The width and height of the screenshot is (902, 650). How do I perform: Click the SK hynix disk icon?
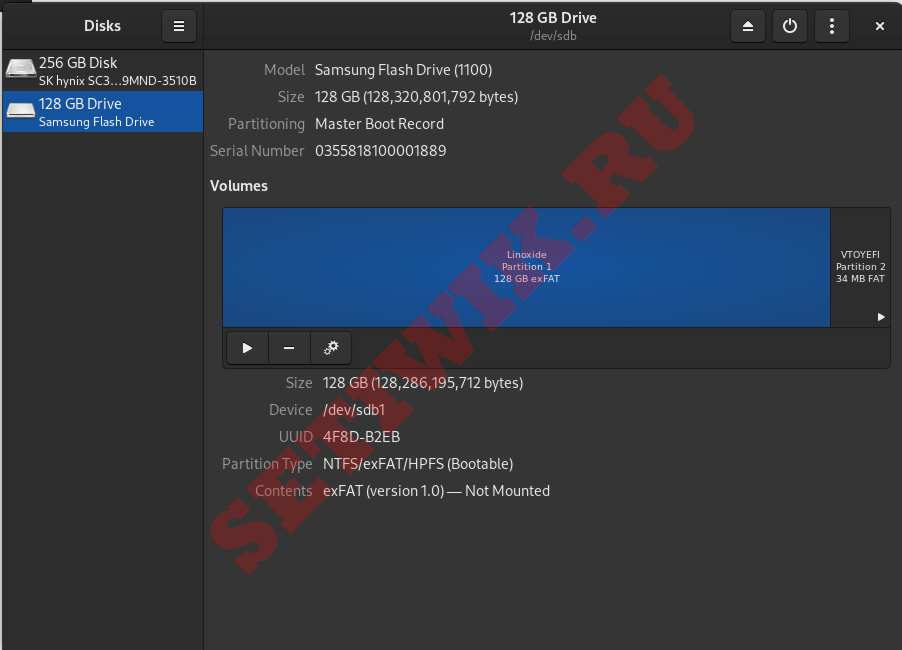20,70
